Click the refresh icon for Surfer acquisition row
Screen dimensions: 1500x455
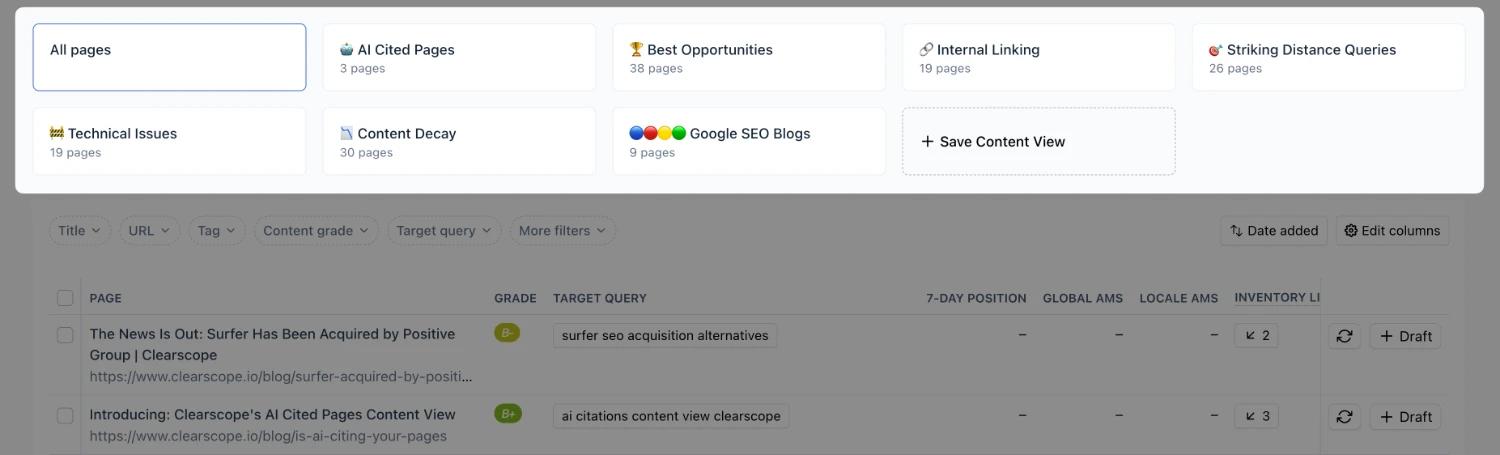[x=1344, y=336]
